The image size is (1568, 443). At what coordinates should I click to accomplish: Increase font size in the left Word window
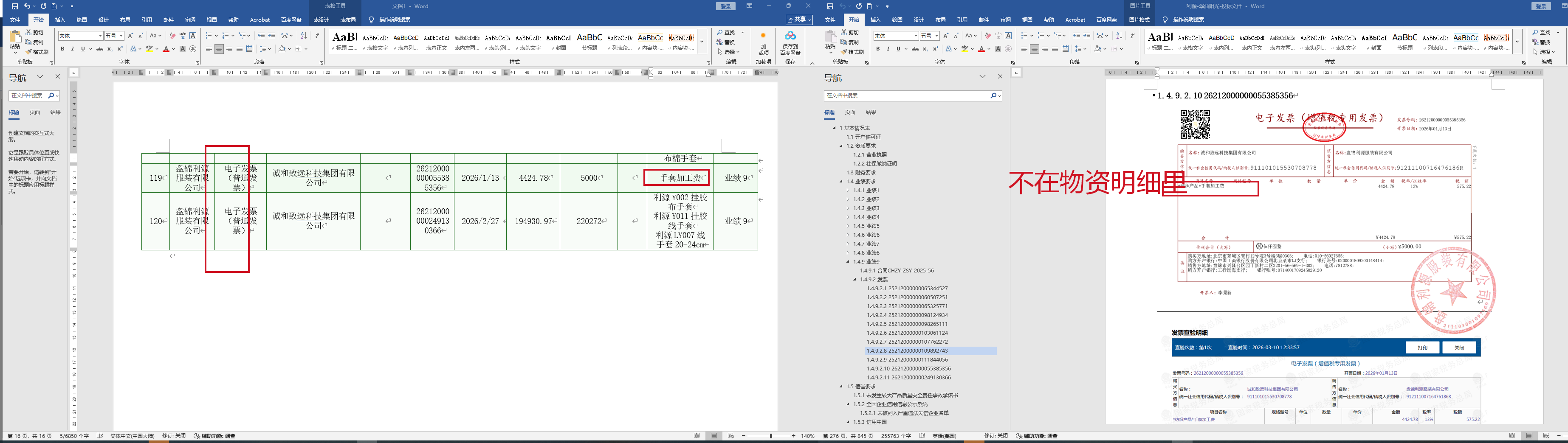(x=130, y=36)
